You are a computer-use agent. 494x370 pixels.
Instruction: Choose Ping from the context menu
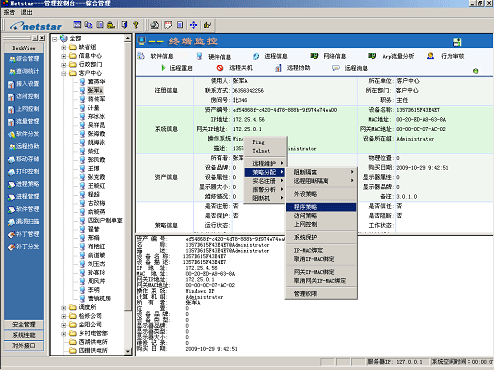click(265, 142)
